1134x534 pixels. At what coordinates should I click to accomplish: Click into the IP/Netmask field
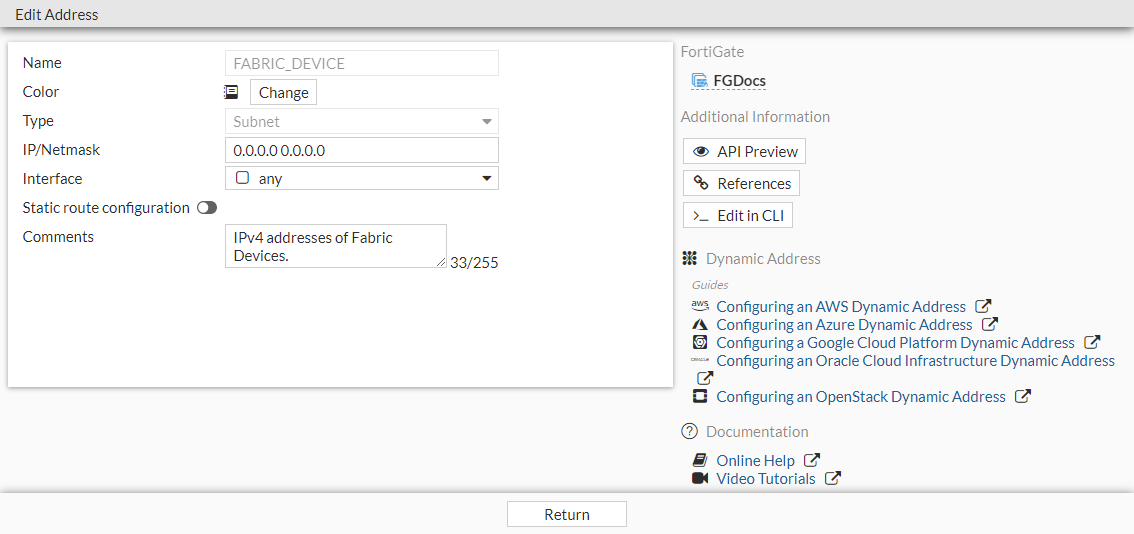pyautogui.click(x=362, y=151)
